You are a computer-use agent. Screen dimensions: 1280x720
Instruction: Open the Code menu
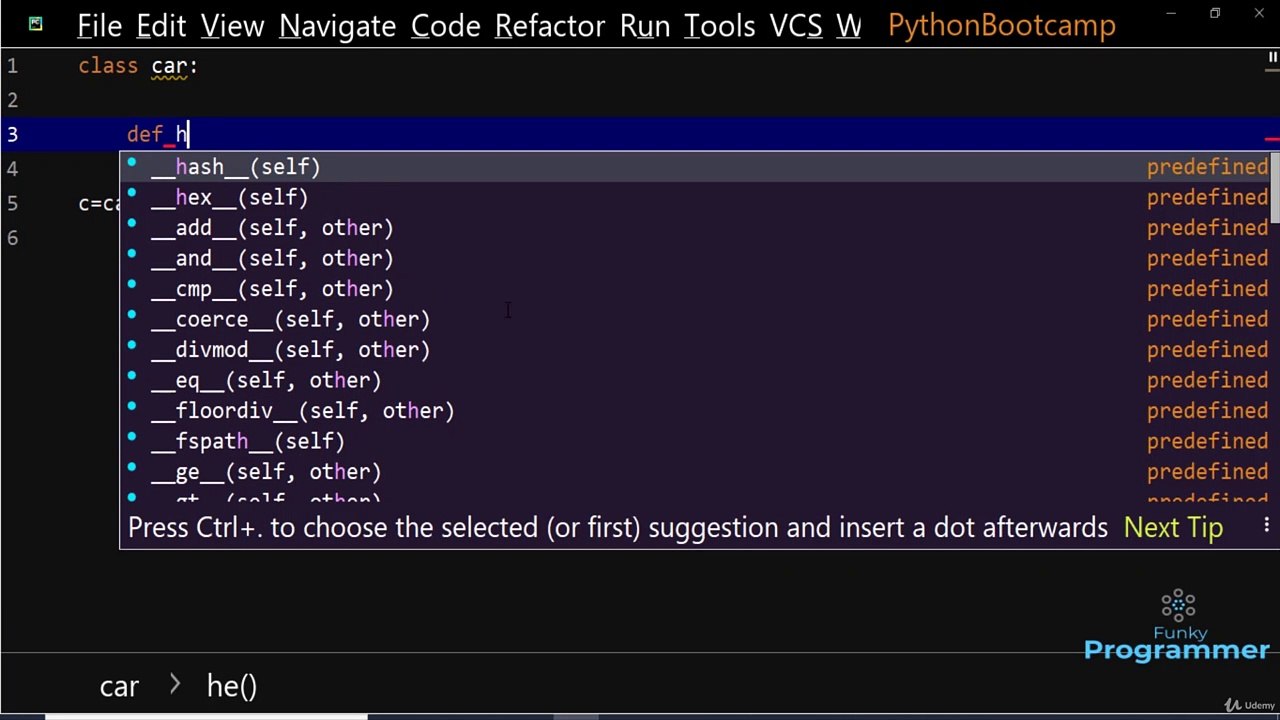click(445, 25)
